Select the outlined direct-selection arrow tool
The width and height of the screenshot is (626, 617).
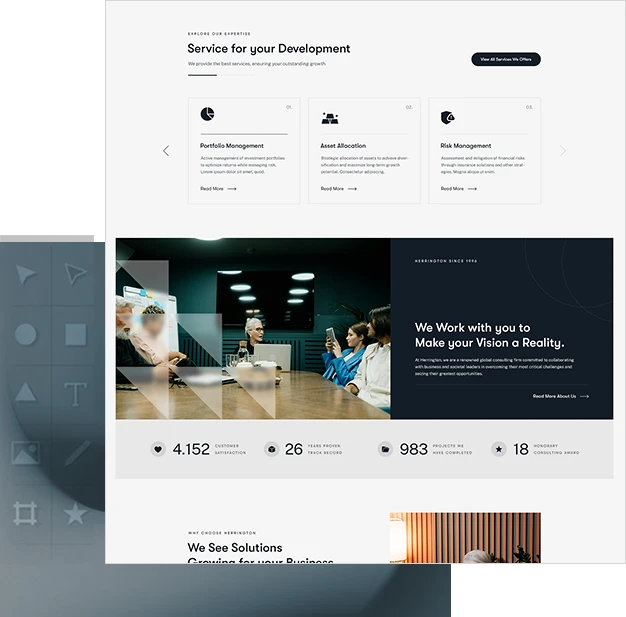[76, 274]
